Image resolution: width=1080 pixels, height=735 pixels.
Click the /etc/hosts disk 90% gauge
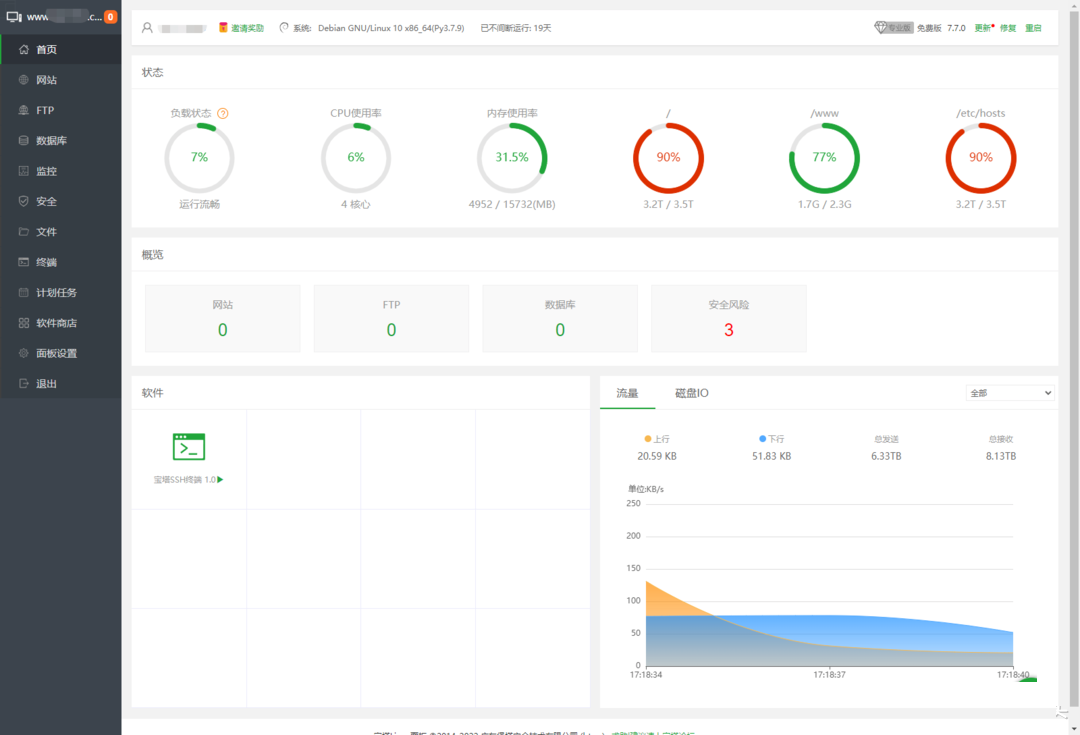981,158
